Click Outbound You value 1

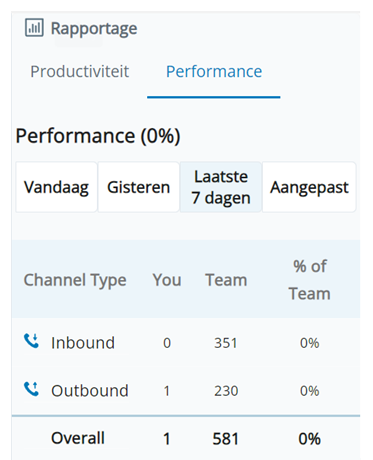[167, 391]
